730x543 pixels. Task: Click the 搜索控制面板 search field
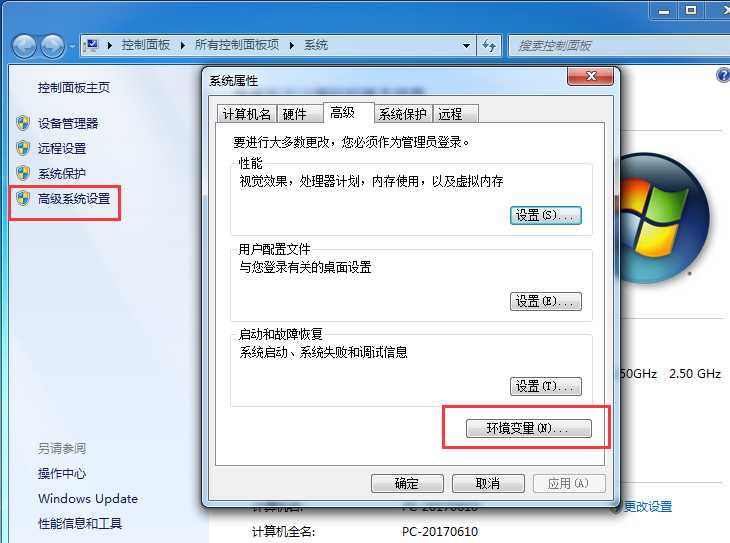coord(619,46)
